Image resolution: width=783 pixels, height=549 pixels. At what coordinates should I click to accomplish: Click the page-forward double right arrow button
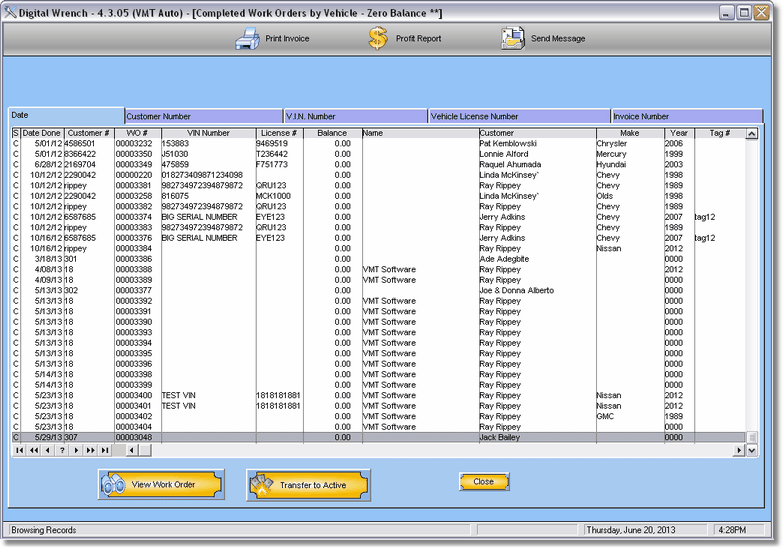90,450
